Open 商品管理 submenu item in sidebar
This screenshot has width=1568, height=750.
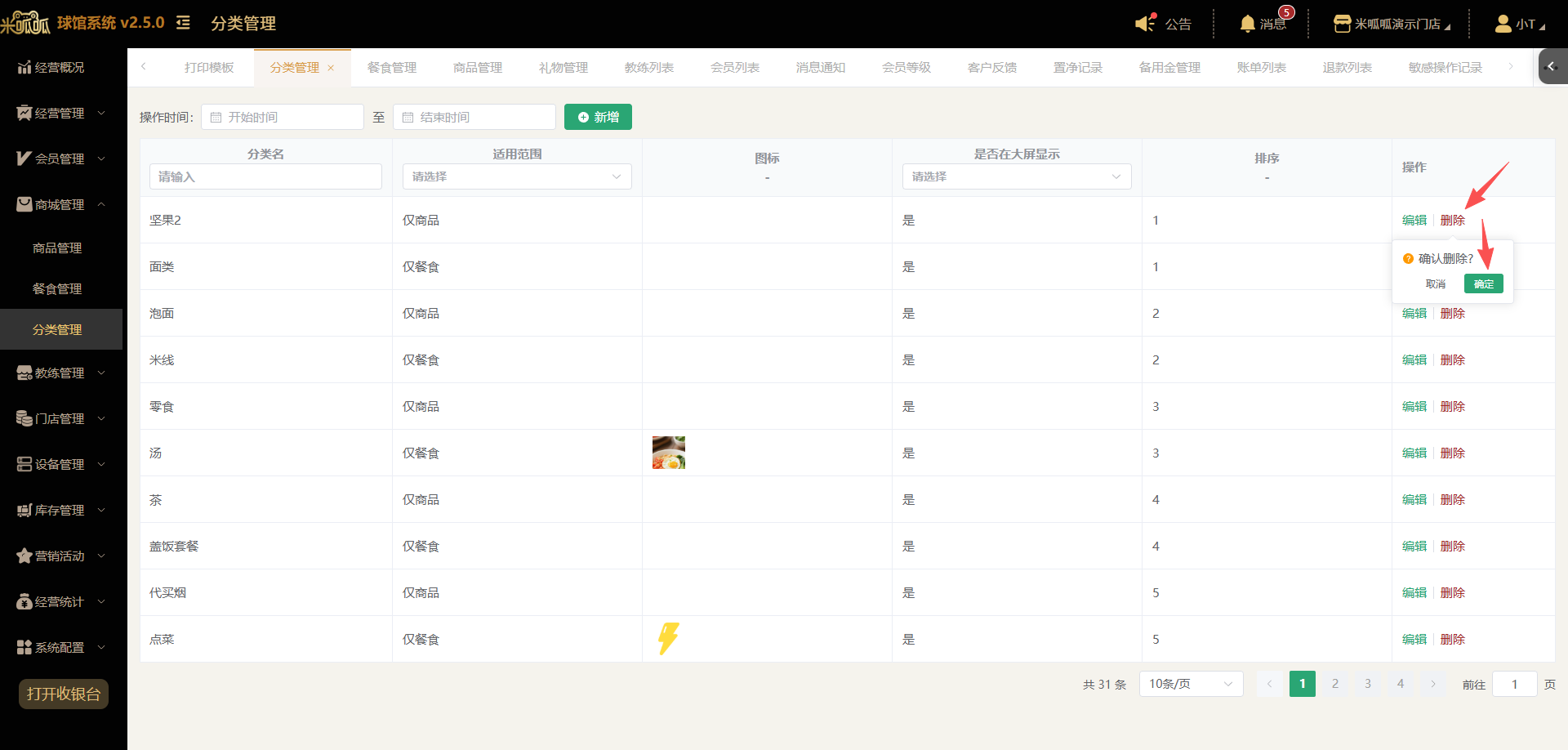(57, 248)
